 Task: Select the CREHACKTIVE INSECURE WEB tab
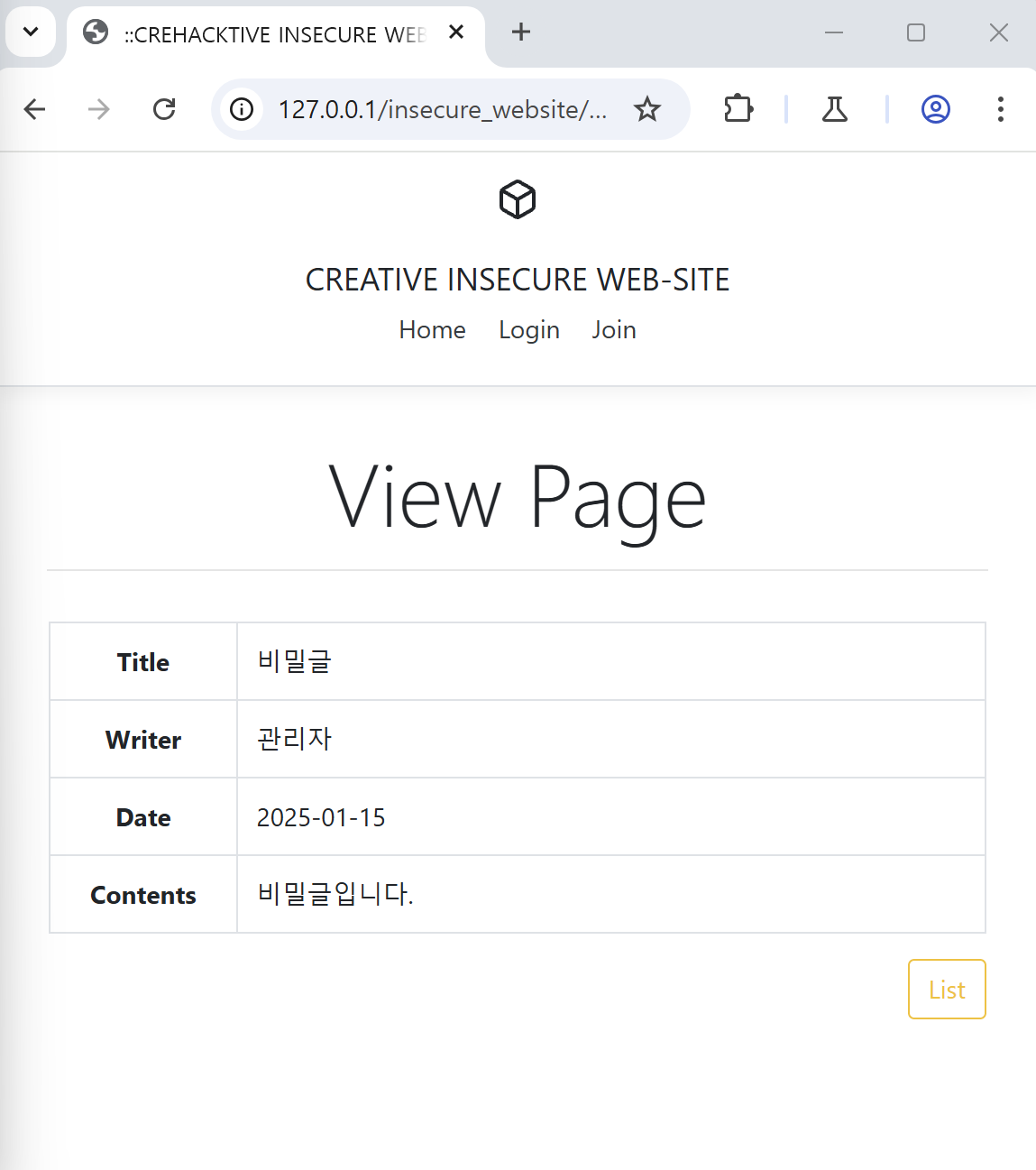pyautogui.click(x=276, y=34)
